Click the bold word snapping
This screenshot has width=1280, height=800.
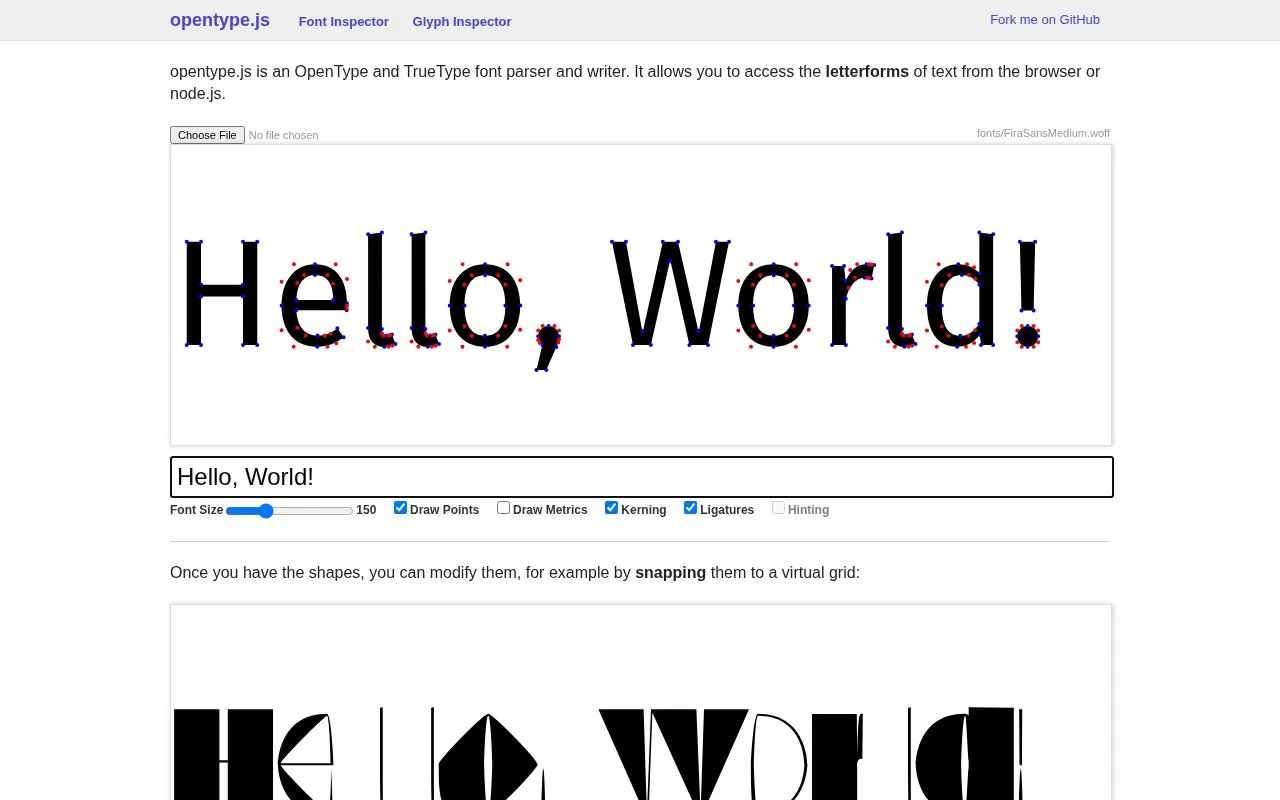click(x=670, y=573)
